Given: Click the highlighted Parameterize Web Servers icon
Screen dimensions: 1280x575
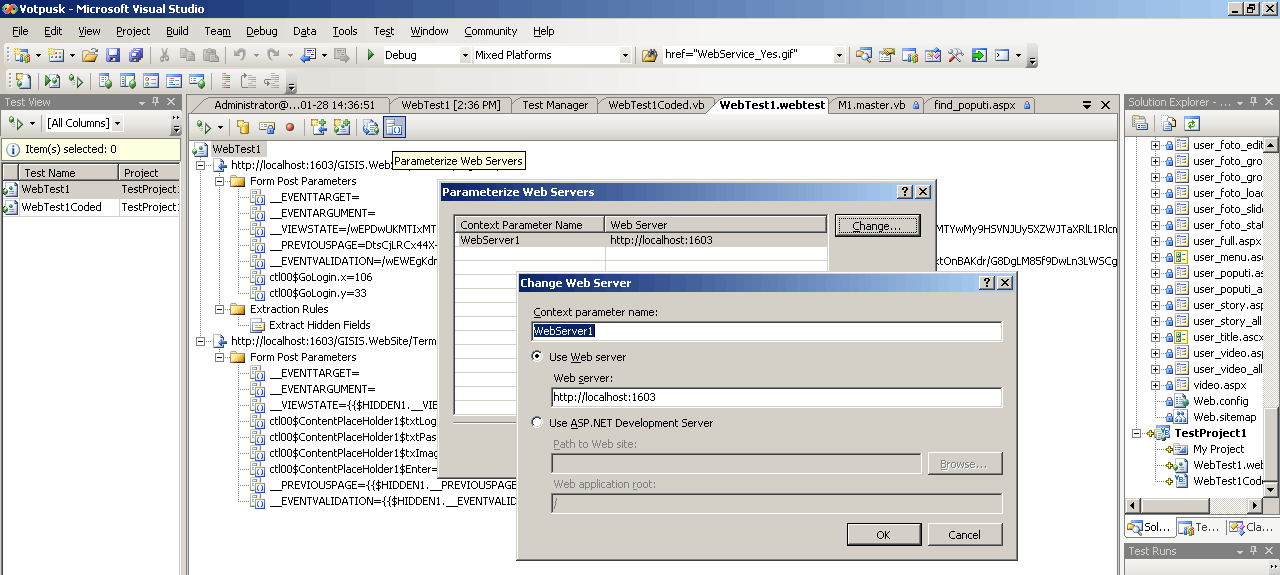Looking at the screenshot, I should (x=394, y=127).
